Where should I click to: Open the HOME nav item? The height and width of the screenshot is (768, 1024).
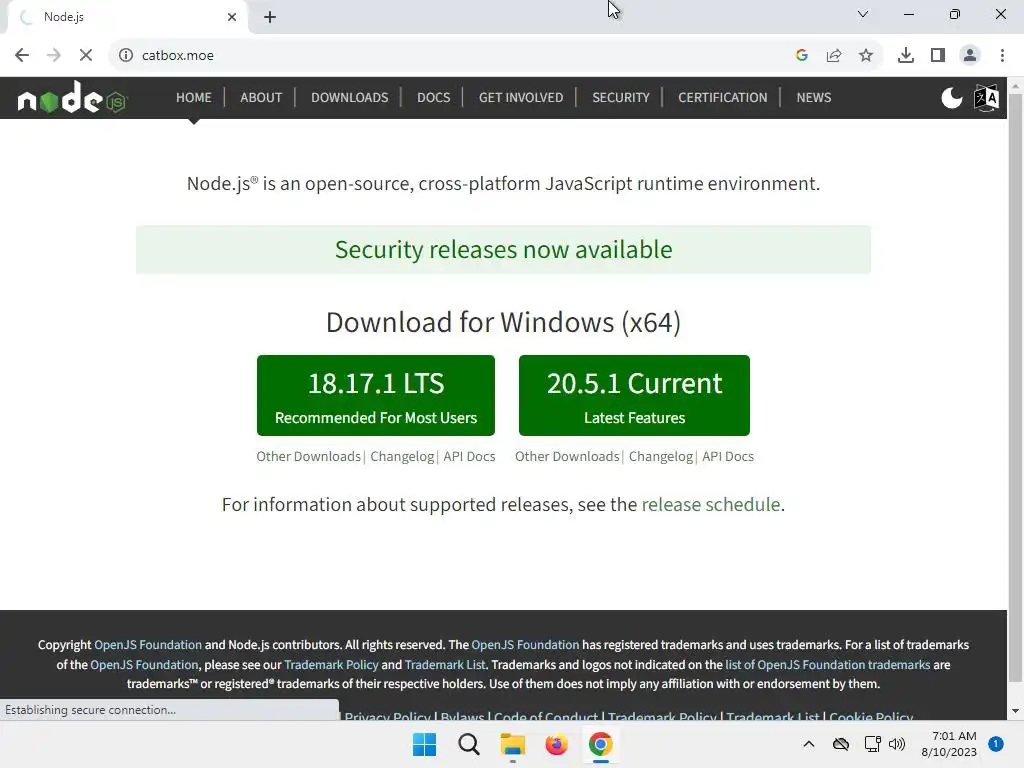tap(194, 97)
